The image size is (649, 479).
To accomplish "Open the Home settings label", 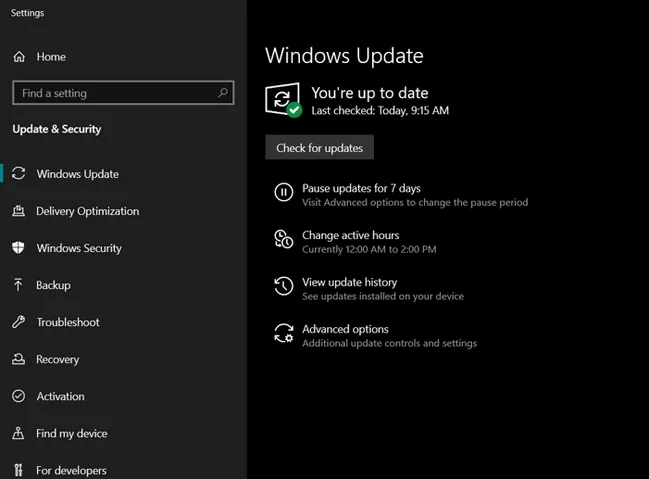I will (51, 57).
